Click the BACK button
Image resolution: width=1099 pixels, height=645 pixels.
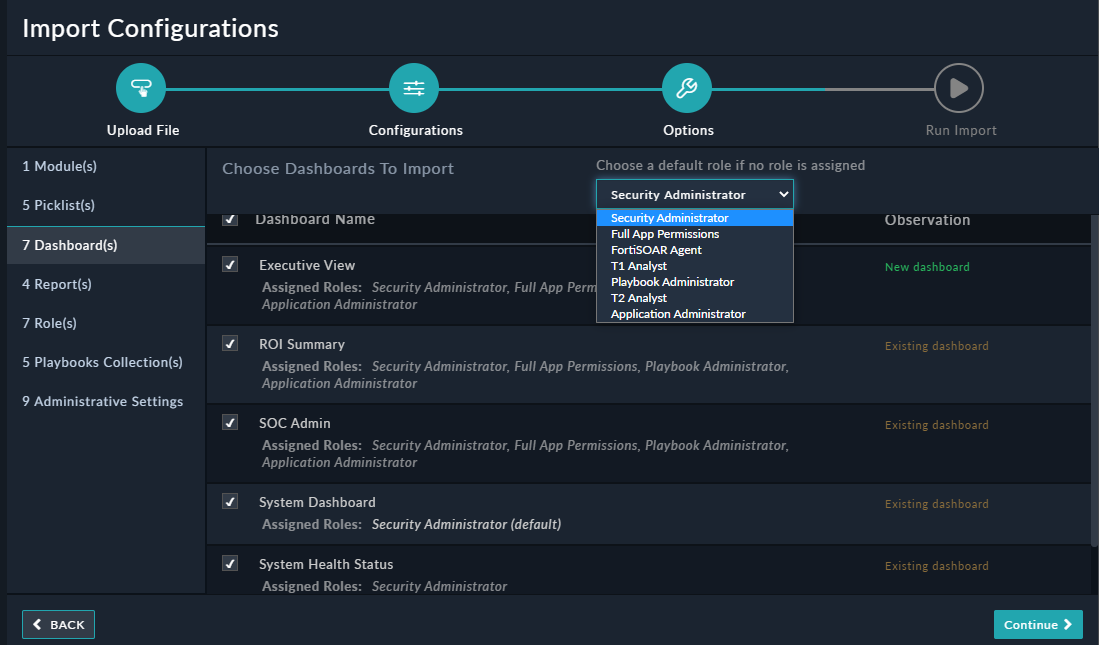point(58,624)
